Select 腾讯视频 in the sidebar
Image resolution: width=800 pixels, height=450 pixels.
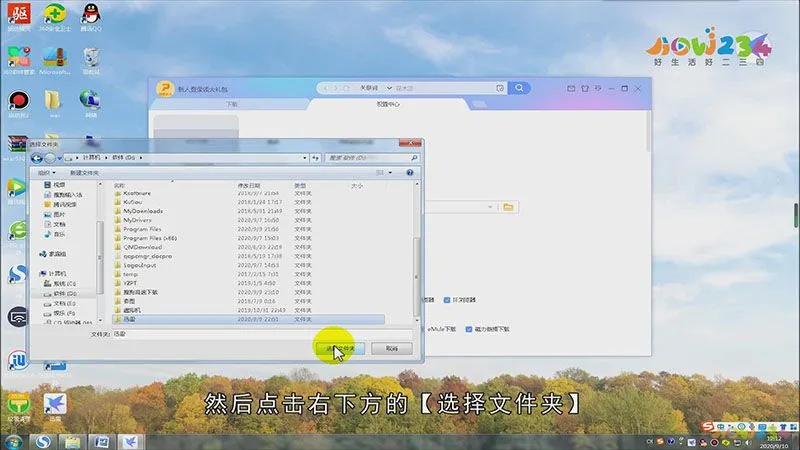60,205
